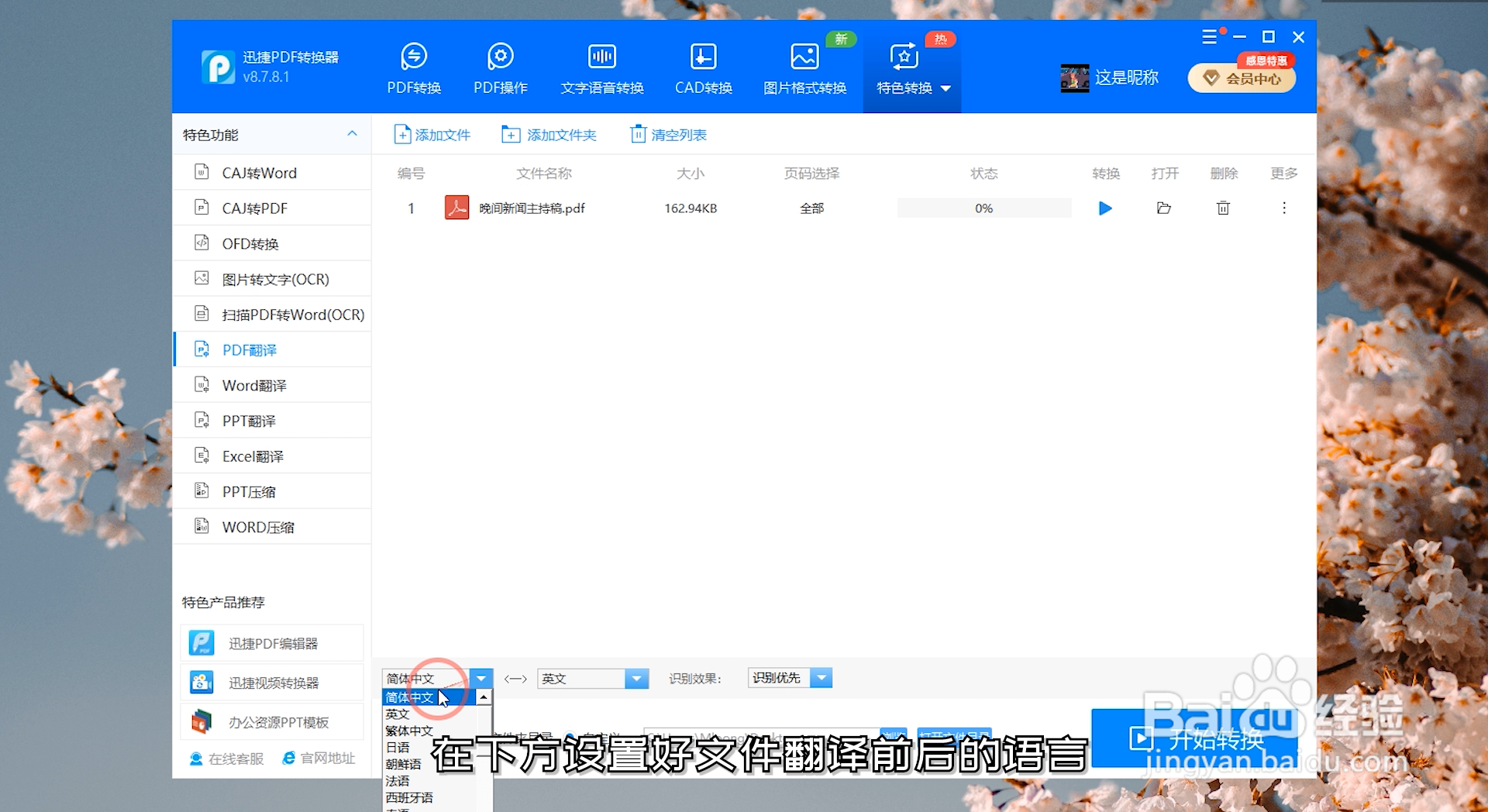
Task: Click the 这是昵称 username
Action: (1127, 77)
